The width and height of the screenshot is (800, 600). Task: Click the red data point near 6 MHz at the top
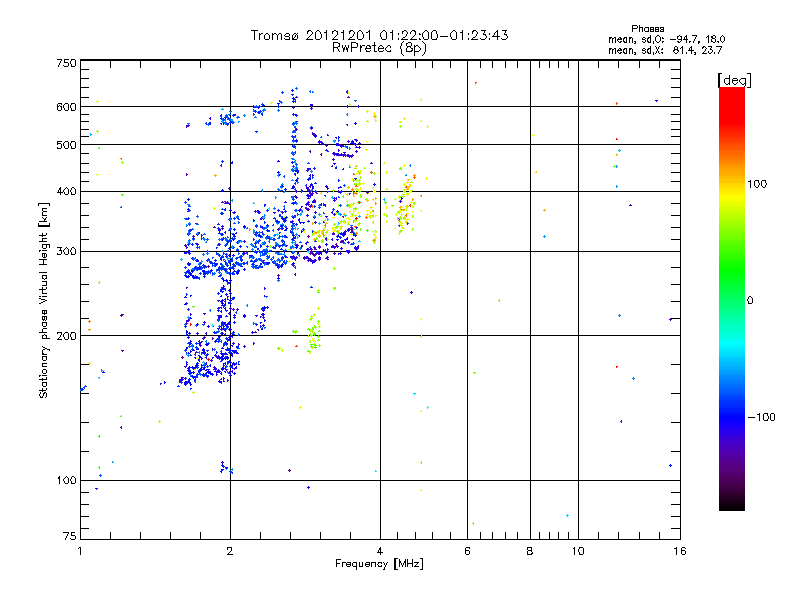tap(476, 83)
